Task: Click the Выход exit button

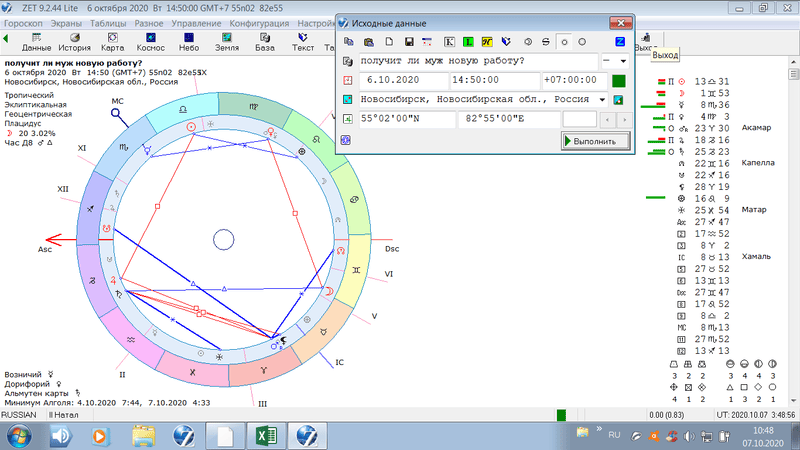Action: pyautogui.click(x=645, y=41)
